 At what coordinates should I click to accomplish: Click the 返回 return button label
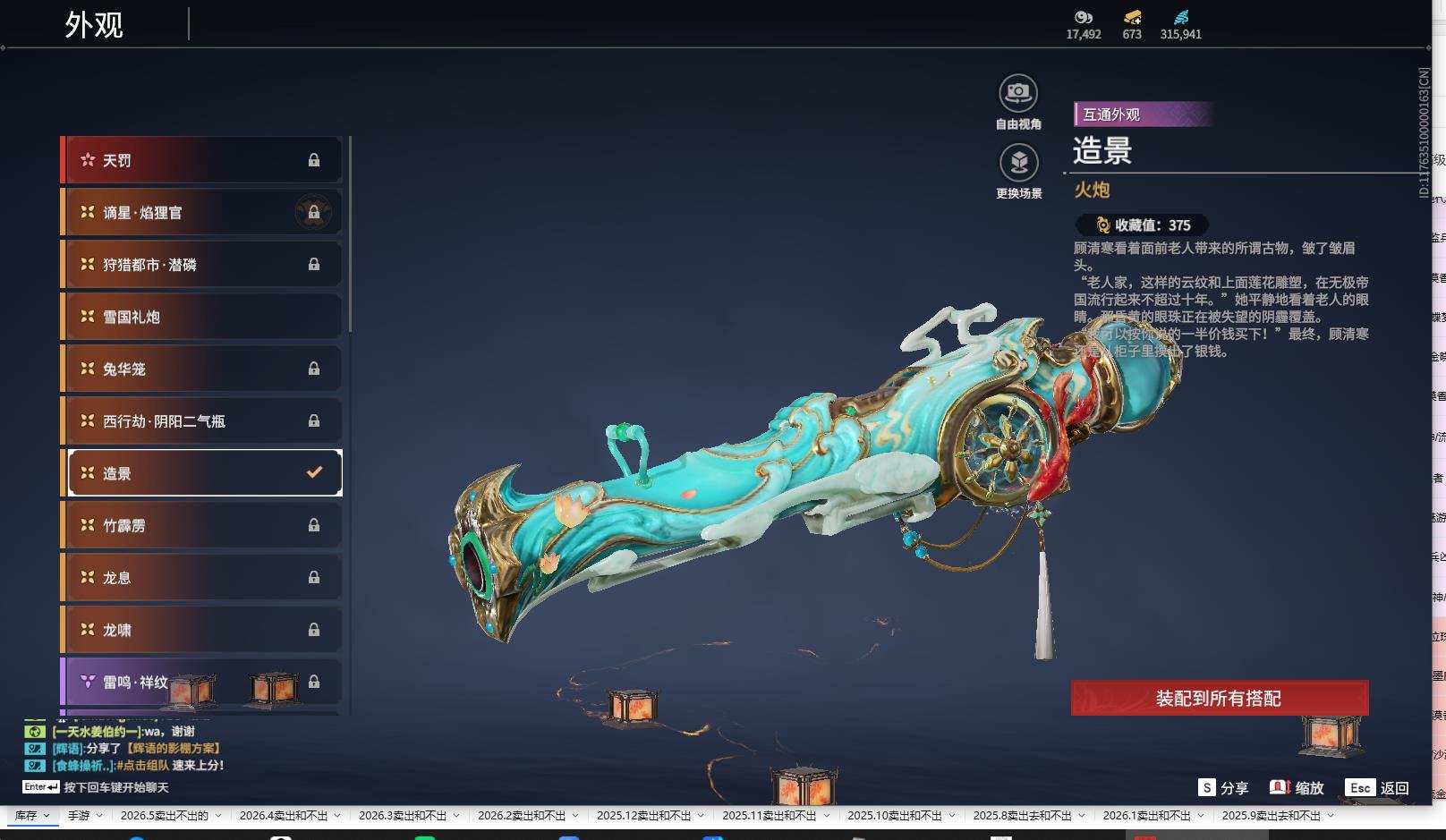click(x=1394, y=788)
